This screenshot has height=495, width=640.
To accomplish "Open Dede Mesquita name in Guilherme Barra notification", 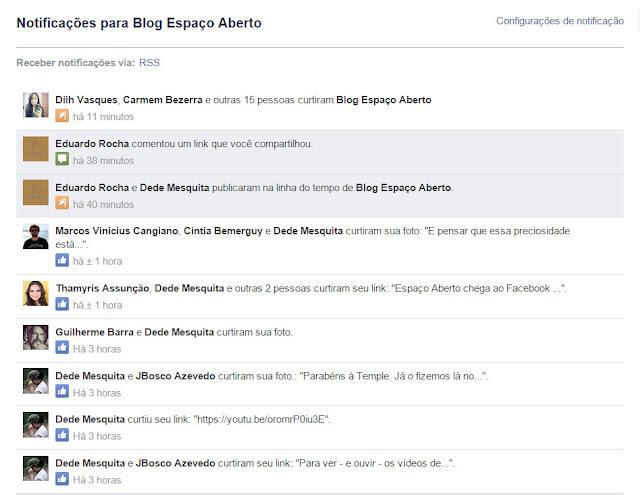I will 179,332.
